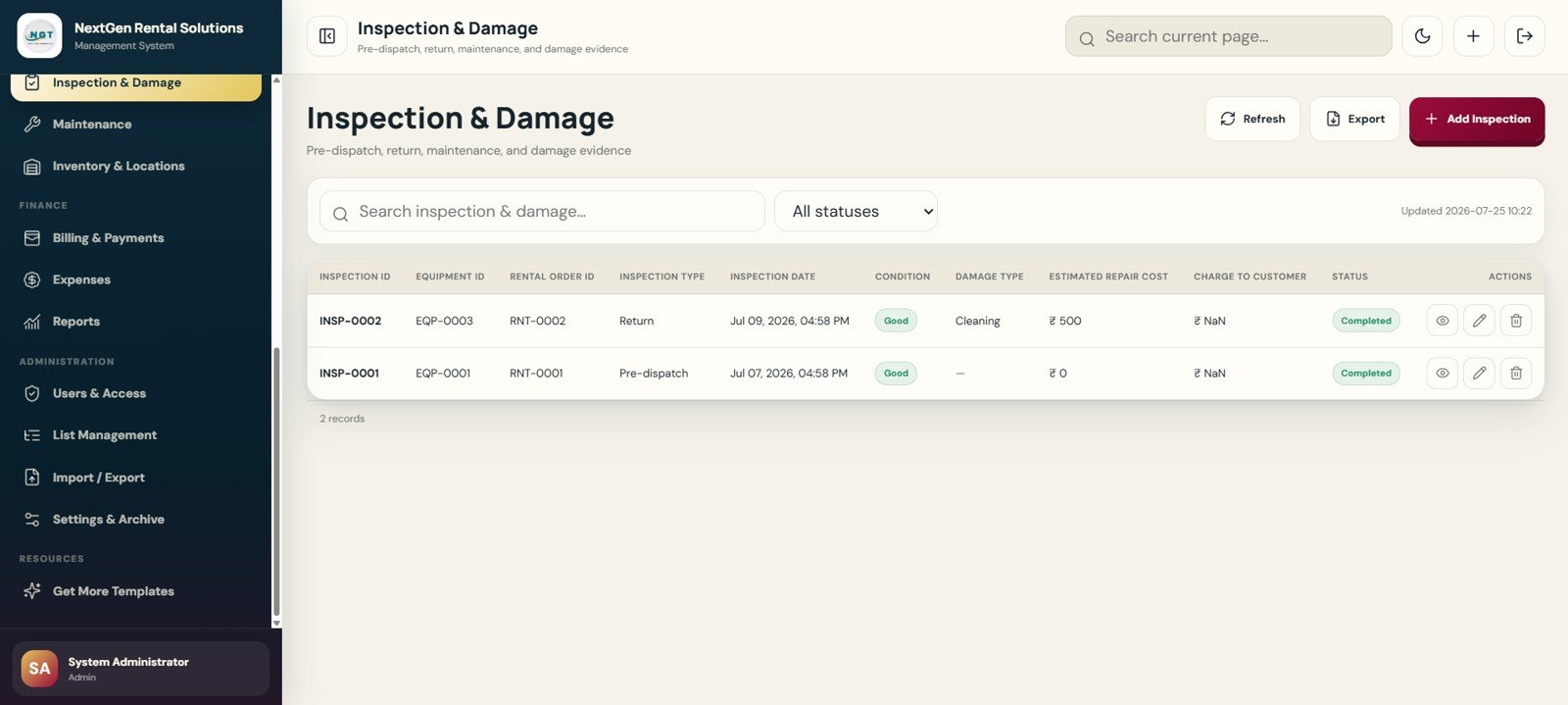1568x705 pixels.
Task: Sort by the Inspection ID column header
Action: coord(355,277)
